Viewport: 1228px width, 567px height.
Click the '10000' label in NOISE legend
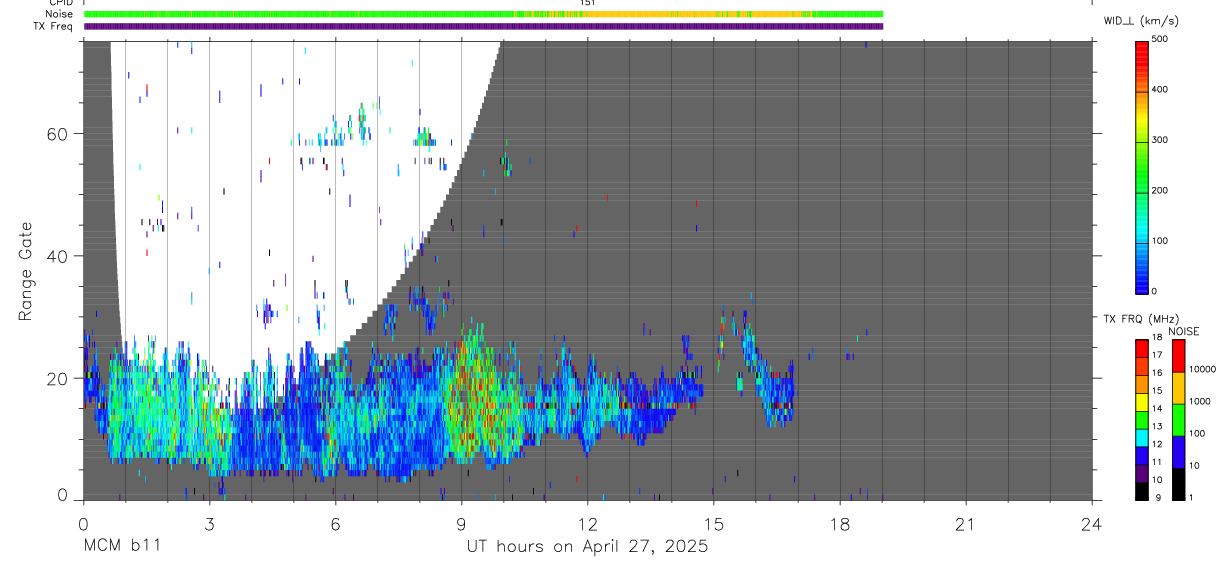pyautogui.click(x=1203, y=369)
